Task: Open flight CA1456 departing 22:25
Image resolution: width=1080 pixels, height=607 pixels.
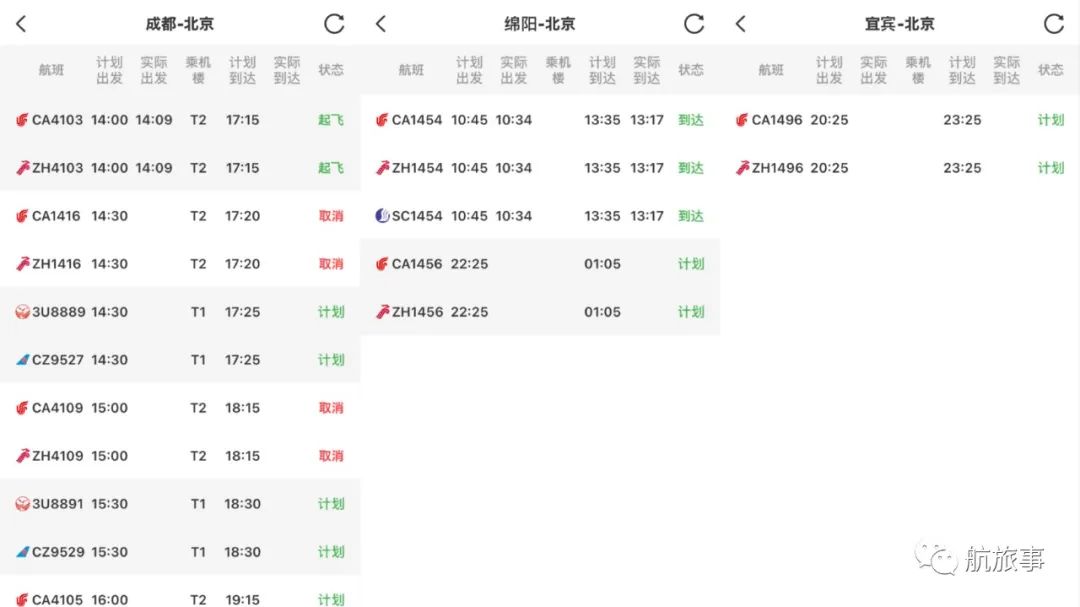Action: point(540,264)
